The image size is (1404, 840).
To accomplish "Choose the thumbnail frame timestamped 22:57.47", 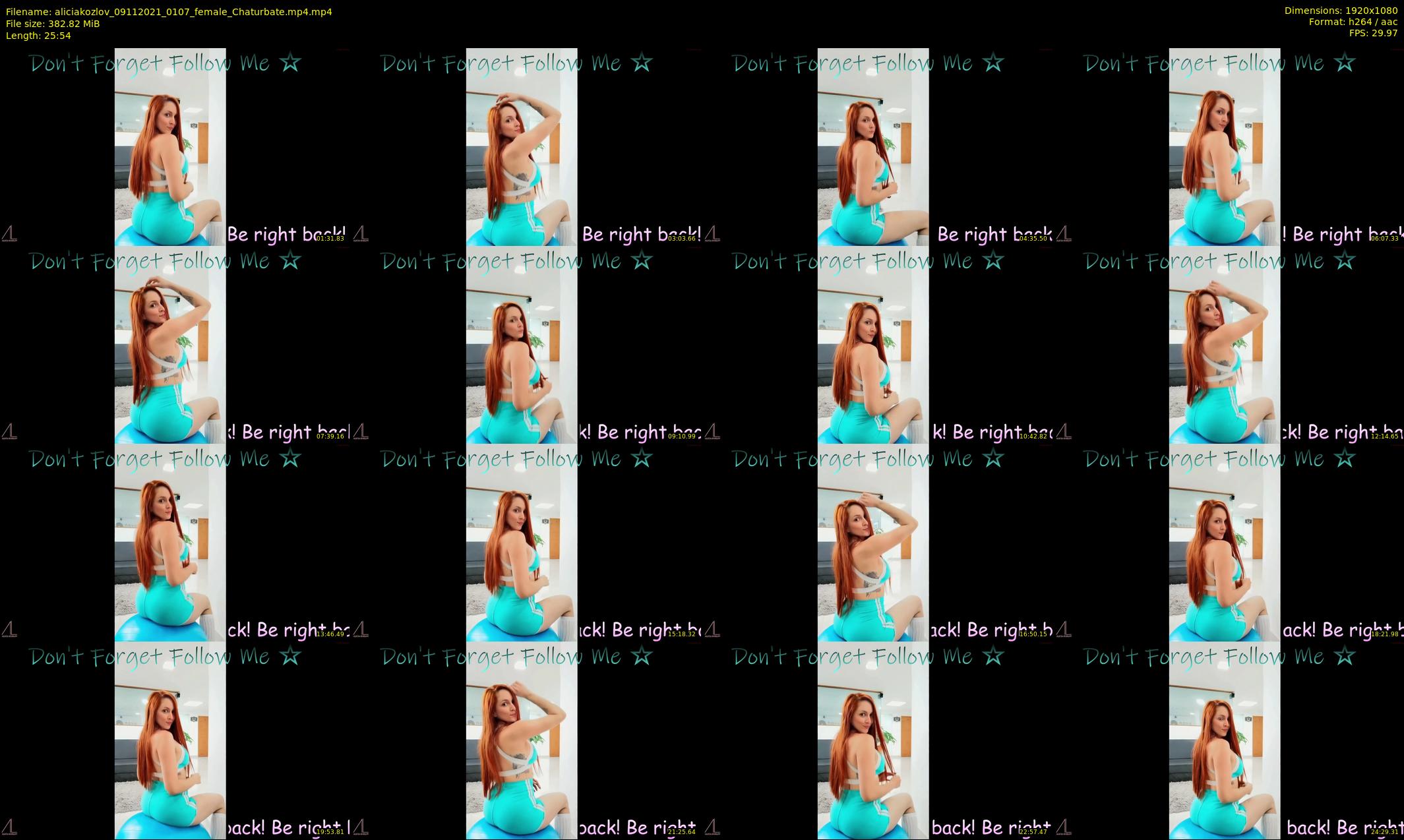I will 877,740.
